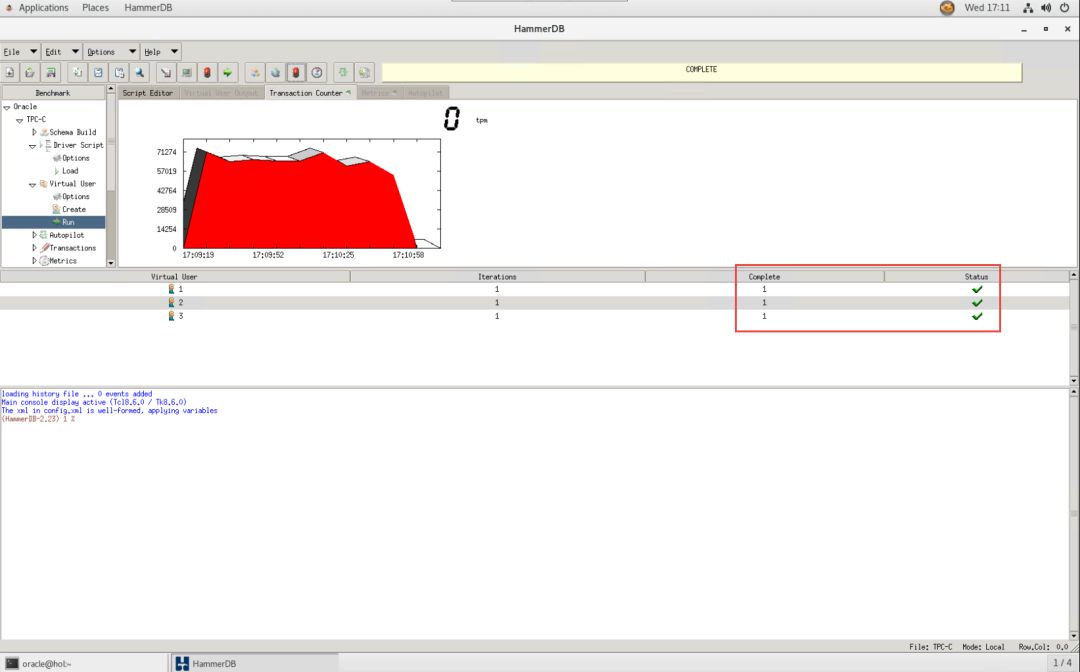Toggle the pressed red stop icon beside clock
The width and height of the screenshot is (1080, 672).
[296, 72]
